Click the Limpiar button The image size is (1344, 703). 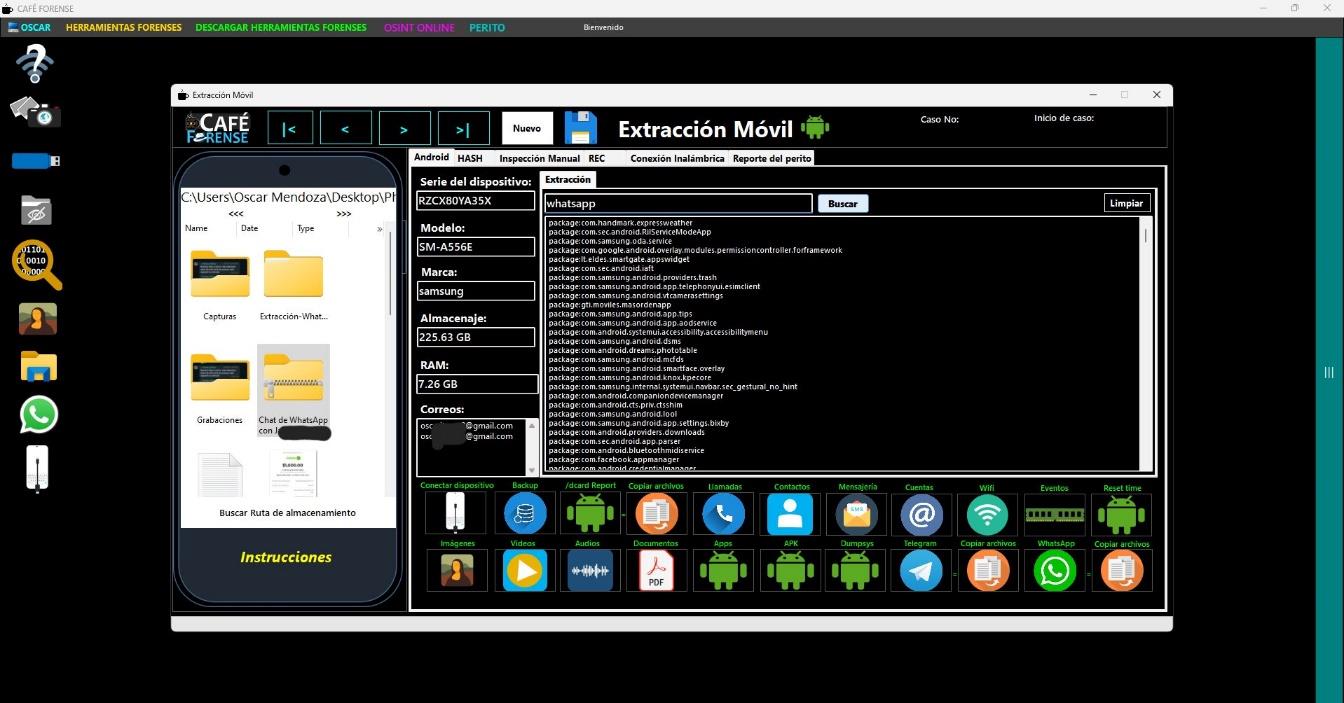coord(1126,203)
